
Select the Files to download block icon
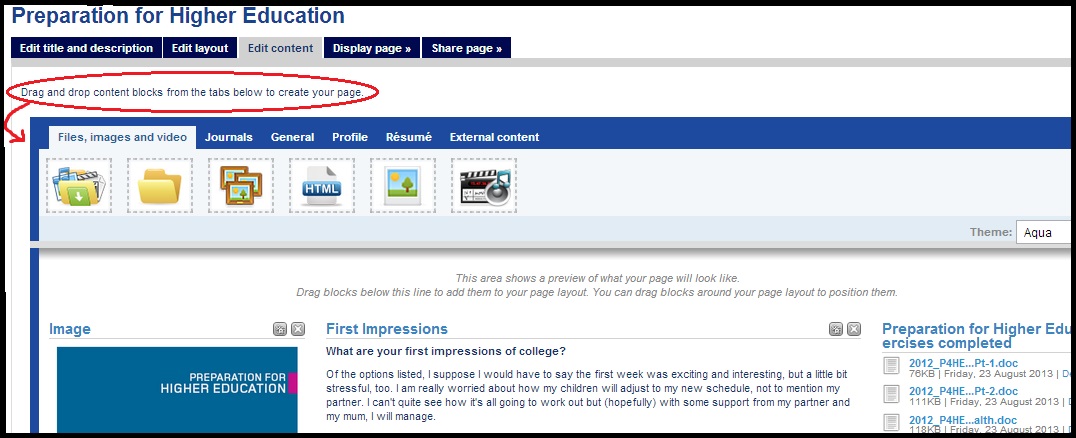coord(79,185)
